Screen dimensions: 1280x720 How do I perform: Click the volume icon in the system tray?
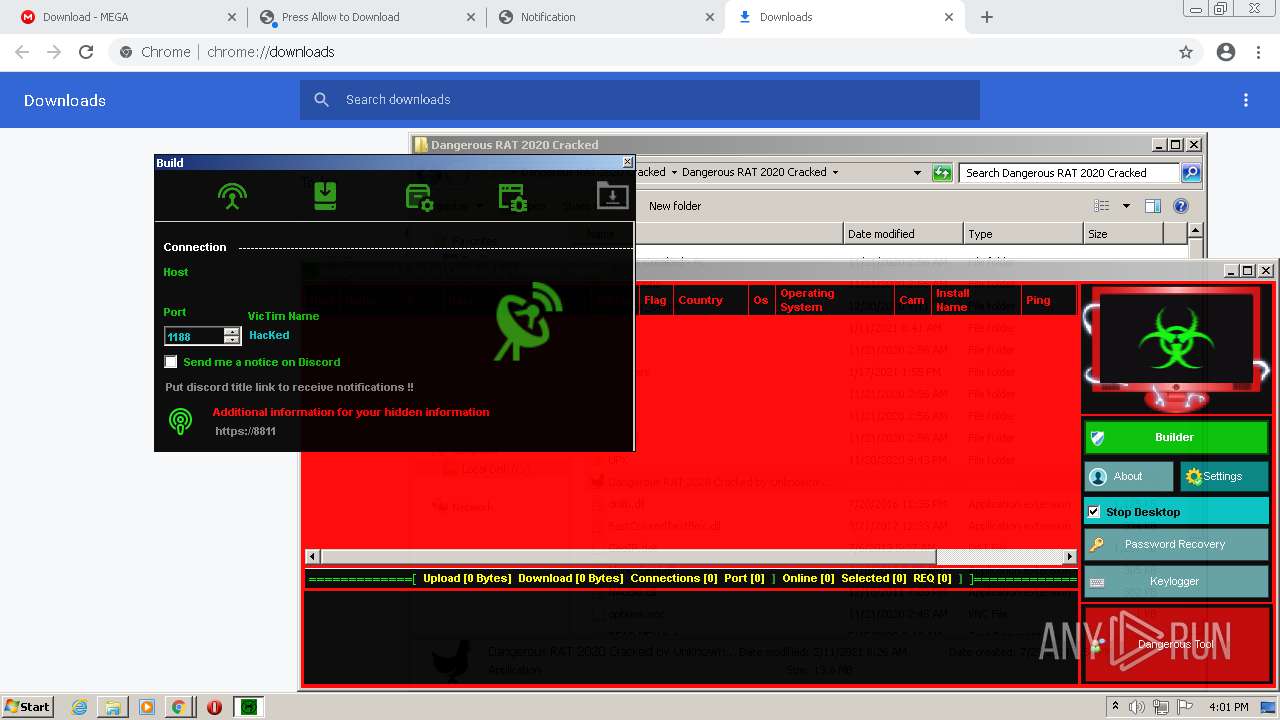tap(1137, 707)
